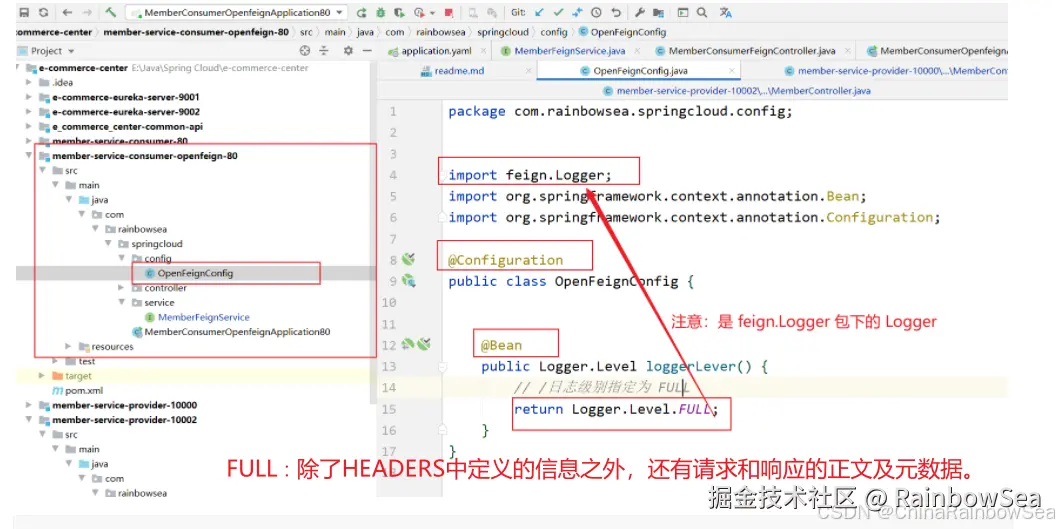Click the Translate icon at toolbar end

725,12
